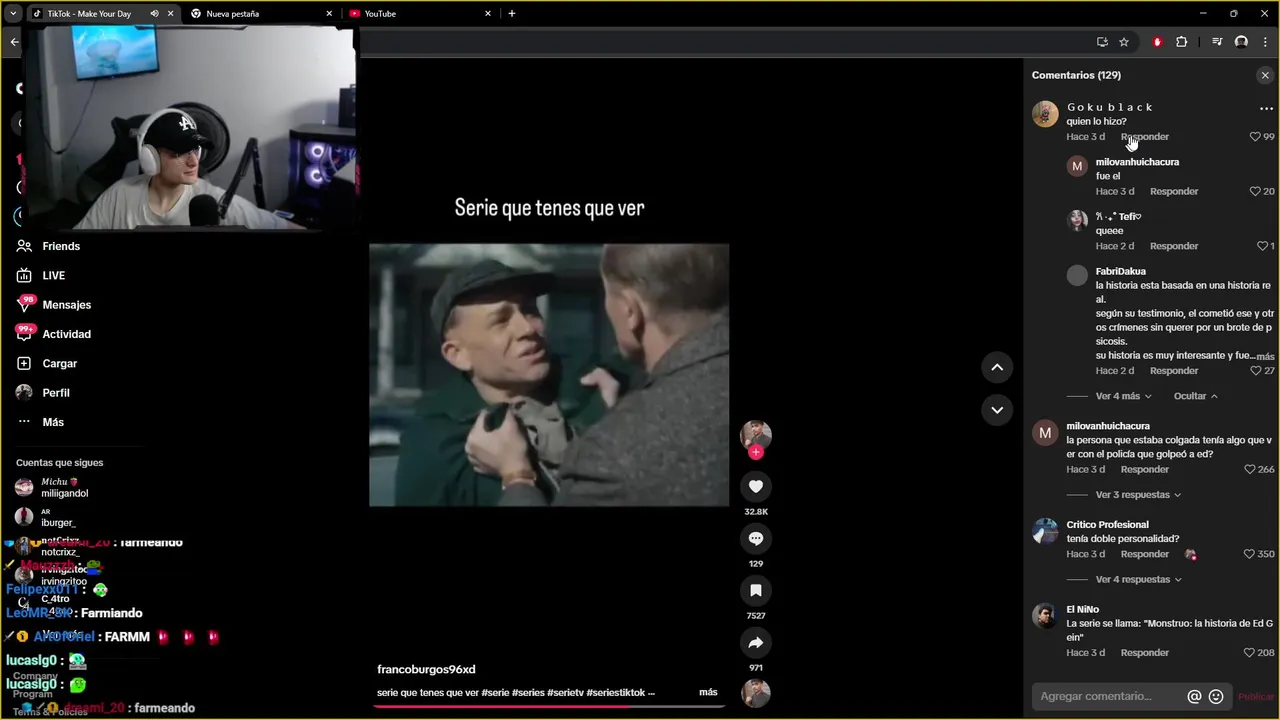Viewport: 1280px width, 720px height.
Task: Open the emoji picker in comment box
Action: (x=1216, y=697)
